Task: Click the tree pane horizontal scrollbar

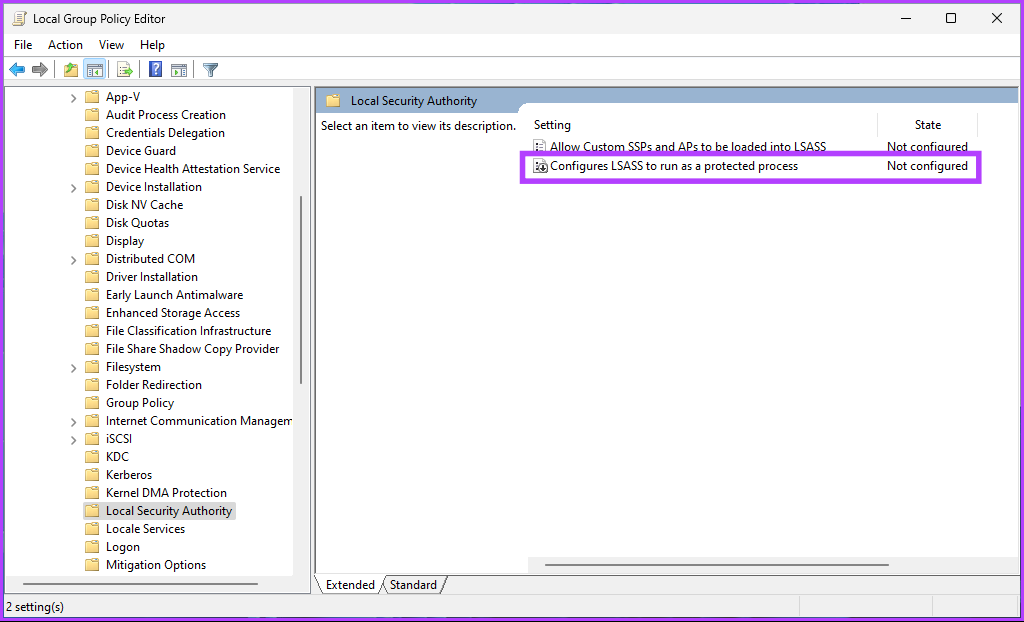Action: pyautogui.click(x=140, y=584)
